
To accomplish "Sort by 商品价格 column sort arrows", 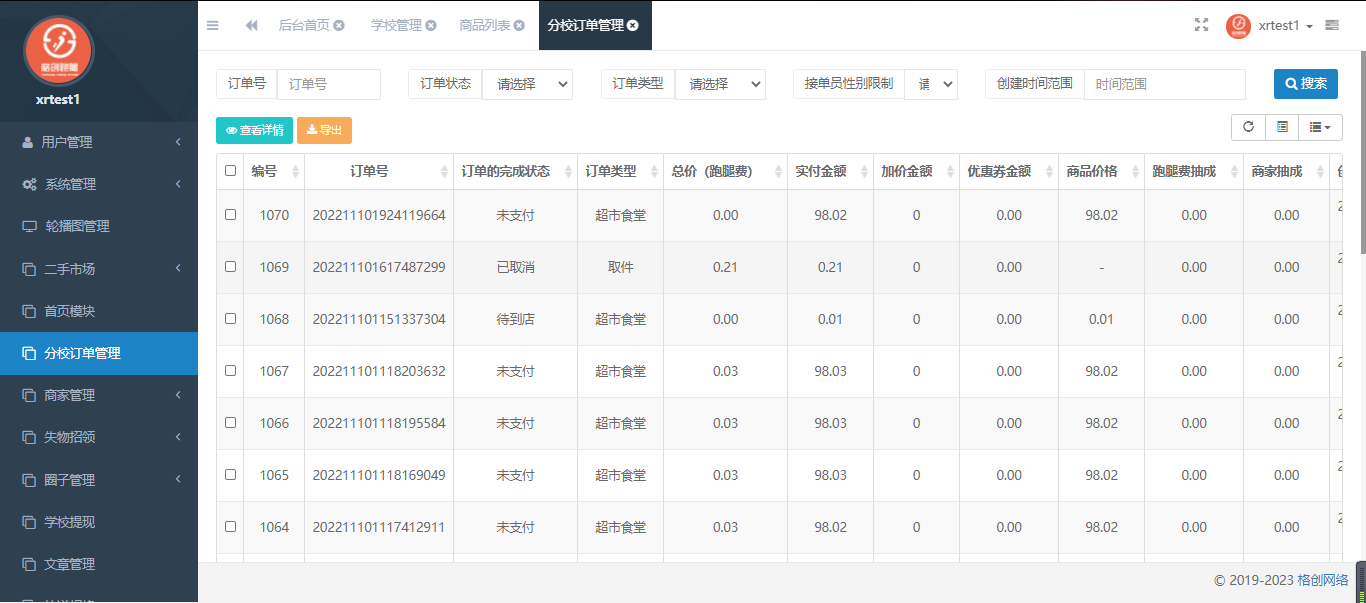I will pyautogui.click(x=1135, y=172).
